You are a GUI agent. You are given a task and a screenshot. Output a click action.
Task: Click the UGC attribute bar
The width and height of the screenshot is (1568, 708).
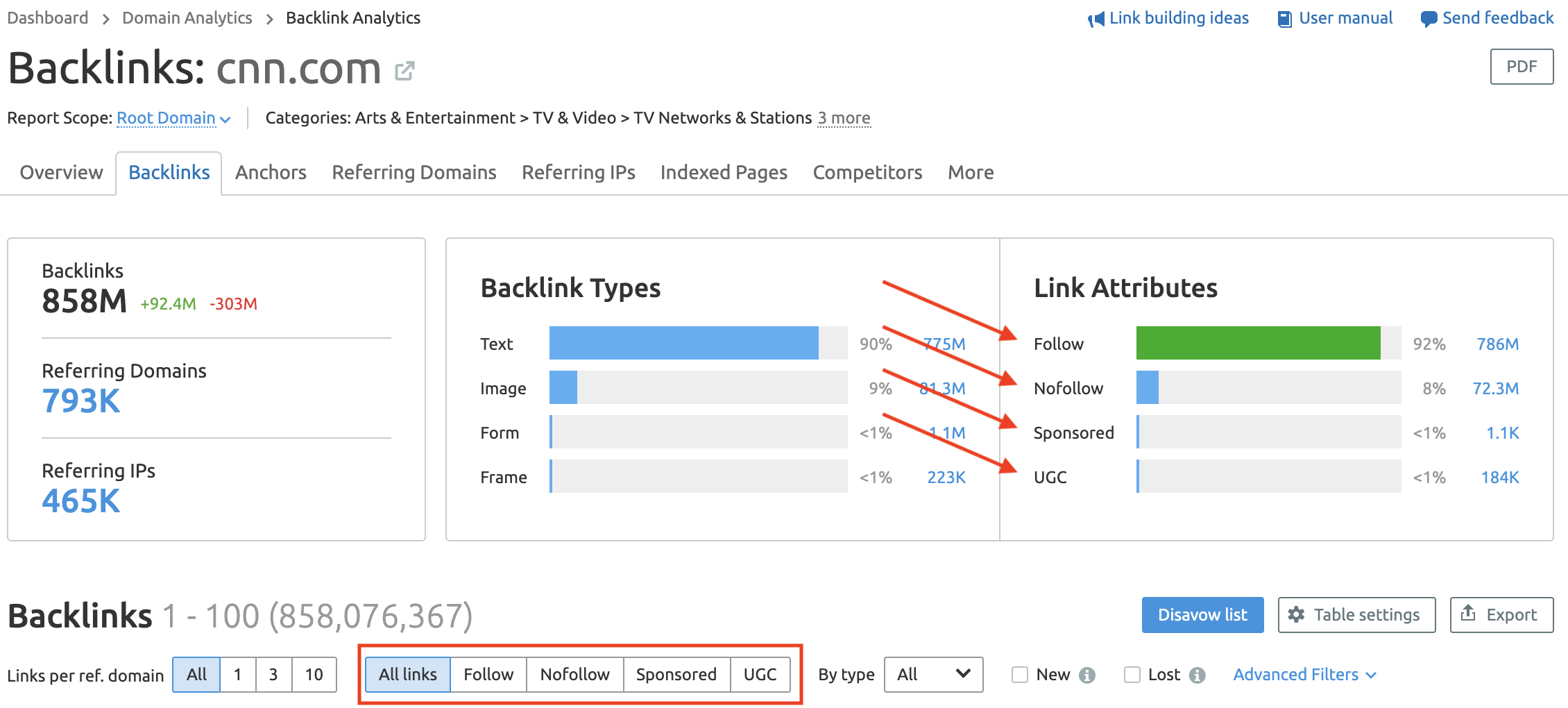click(1268, 476)
